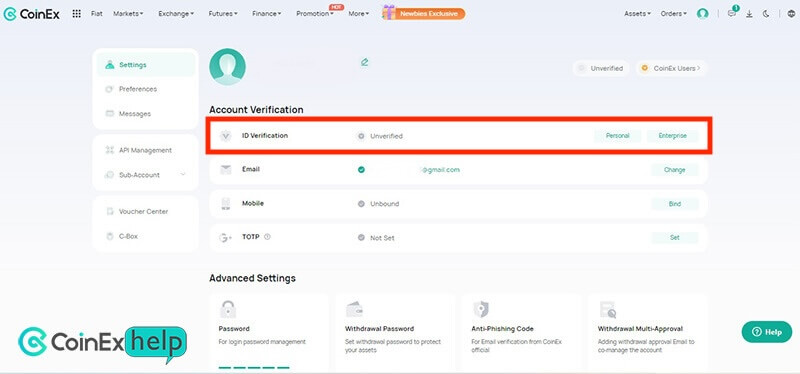The height and width of the screenshot is (374, 800).
Task: Expand Sub-Account sidebar chevron
Action: (183, 174)
